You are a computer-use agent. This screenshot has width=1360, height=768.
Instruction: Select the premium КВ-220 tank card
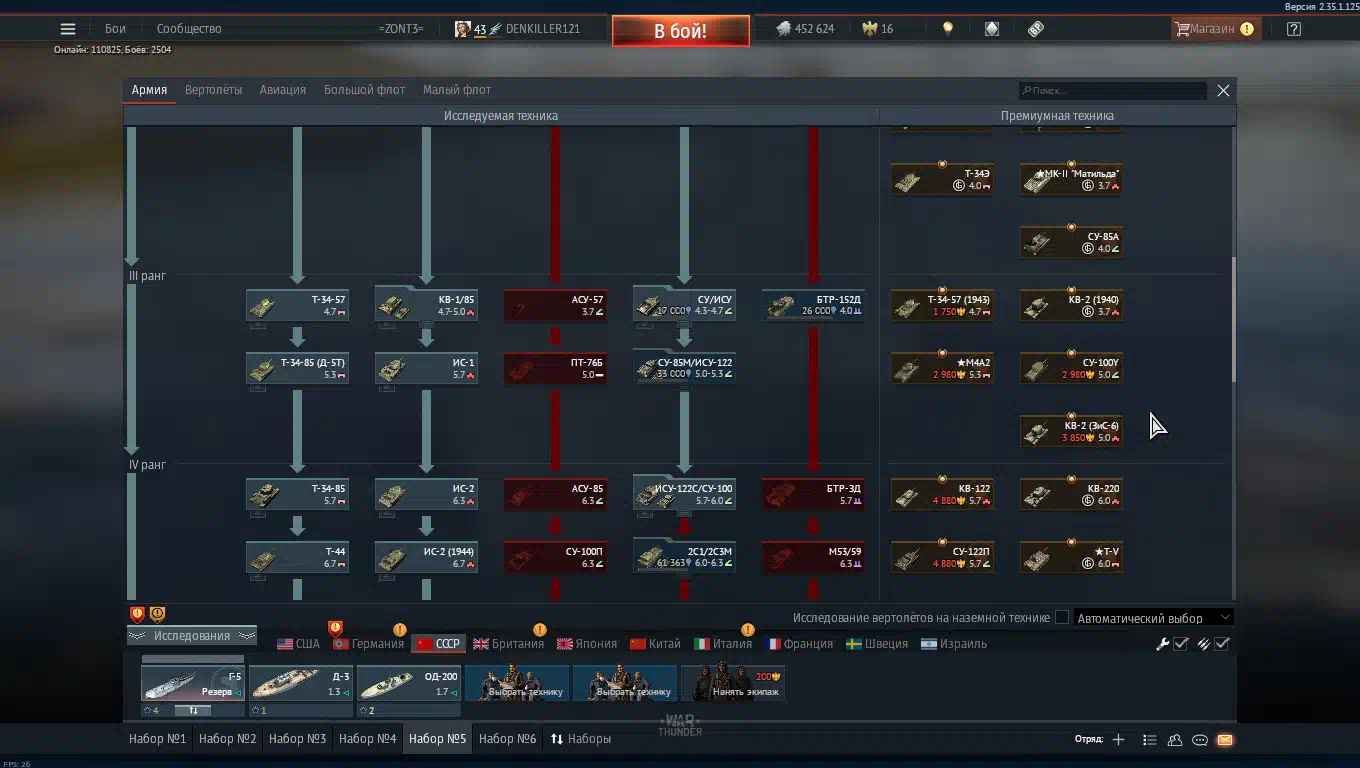1071,495
